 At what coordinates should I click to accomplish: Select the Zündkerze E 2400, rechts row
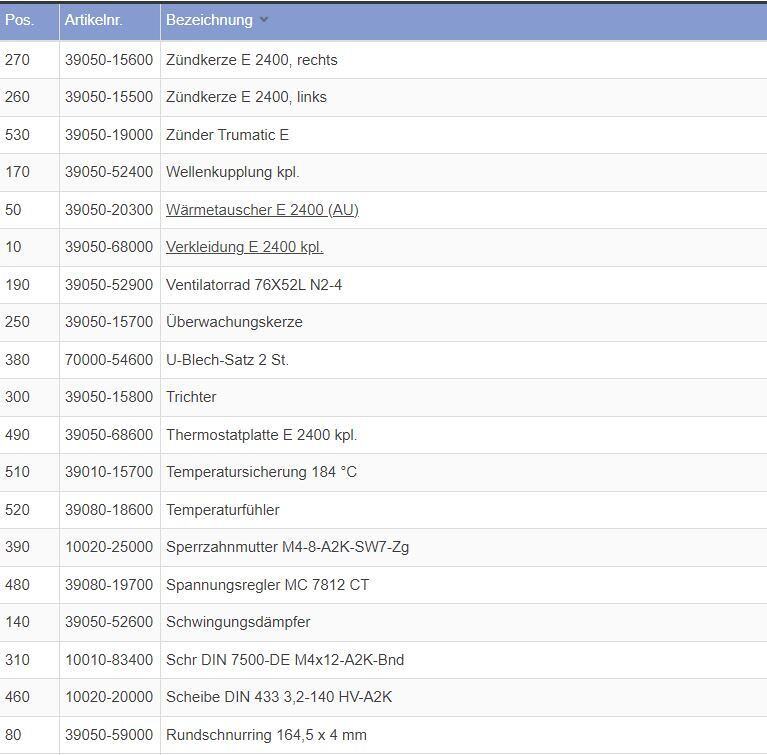251,60
